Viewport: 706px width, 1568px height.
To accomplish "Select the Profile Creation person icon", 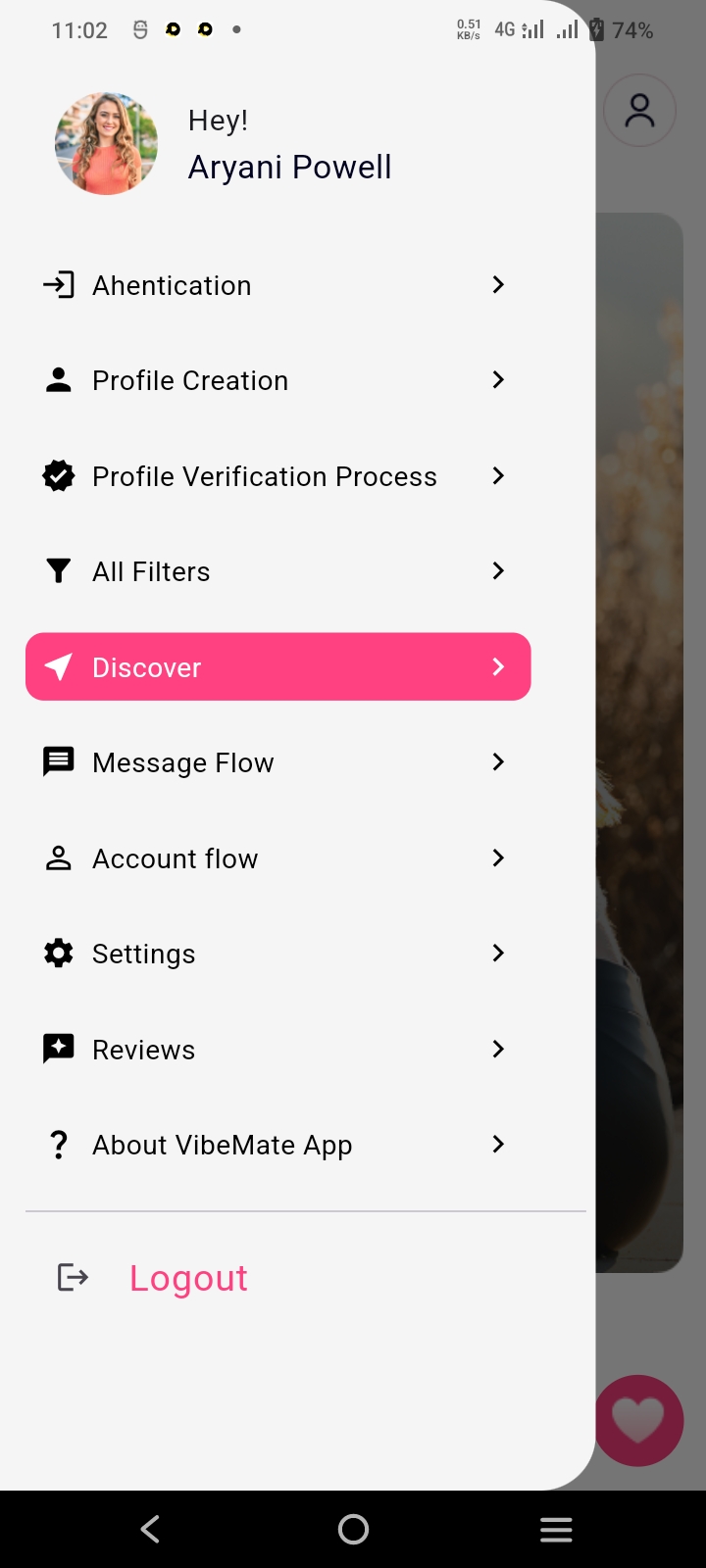I will point(59,380).
